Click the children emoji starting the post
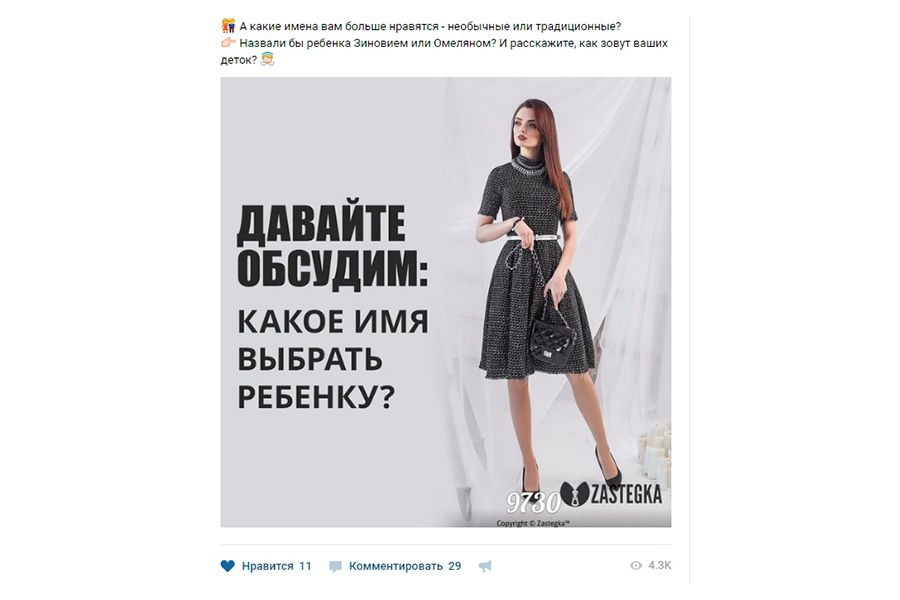Viewport: 900px width, 600px height. [228, 26]
